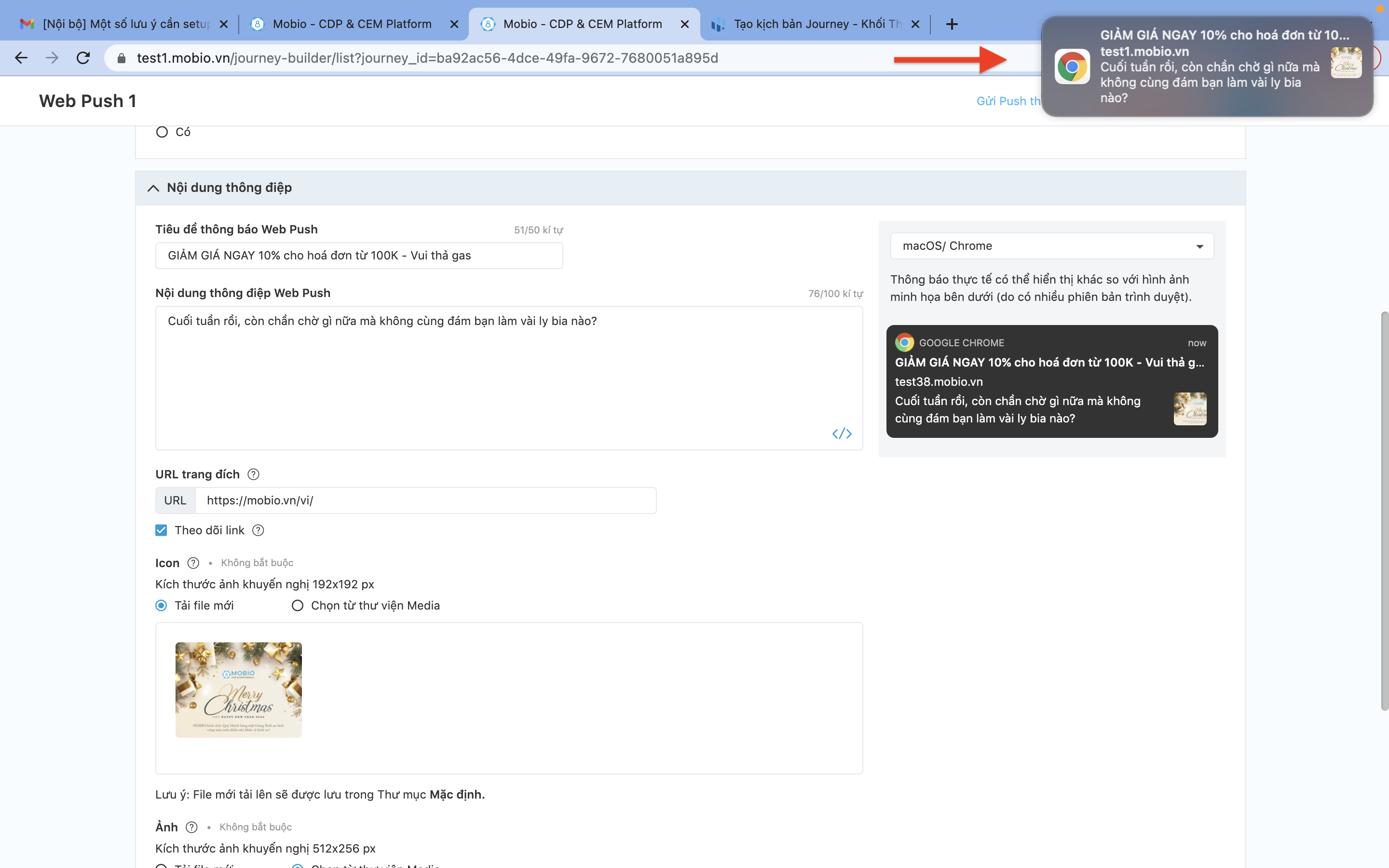Uncheck the Theo dõi link checkbox
1389x868 pixels.
pos(161,530)
